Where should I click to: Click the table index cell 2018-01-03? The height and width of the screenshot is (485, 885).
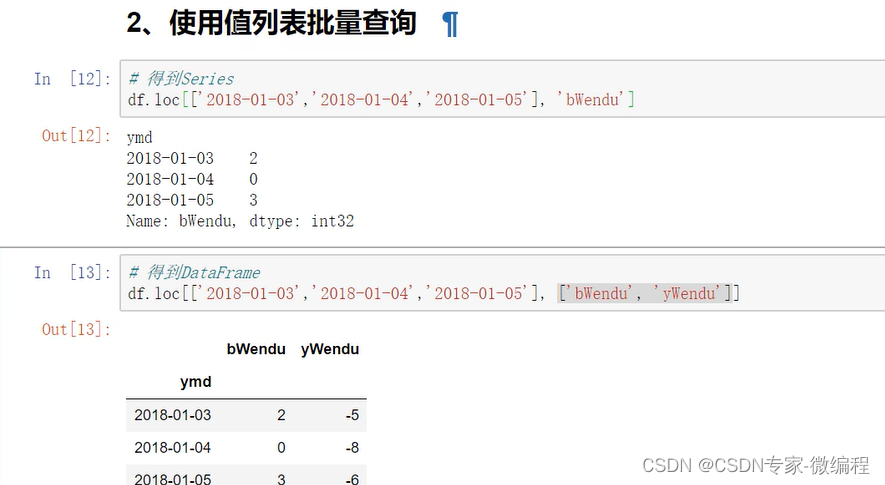(173, 415)
